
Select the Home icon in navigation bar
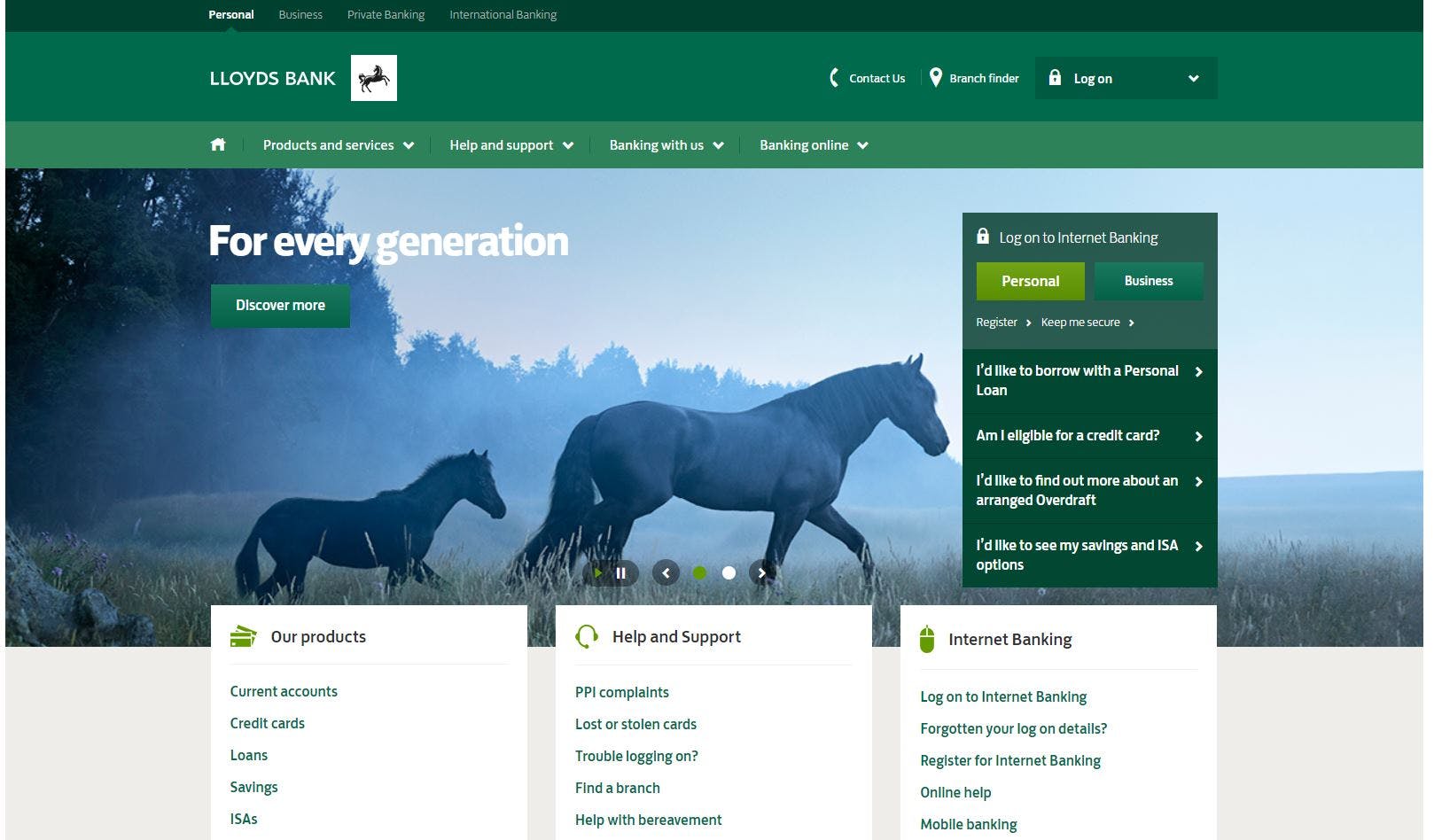tap(217, 144)
